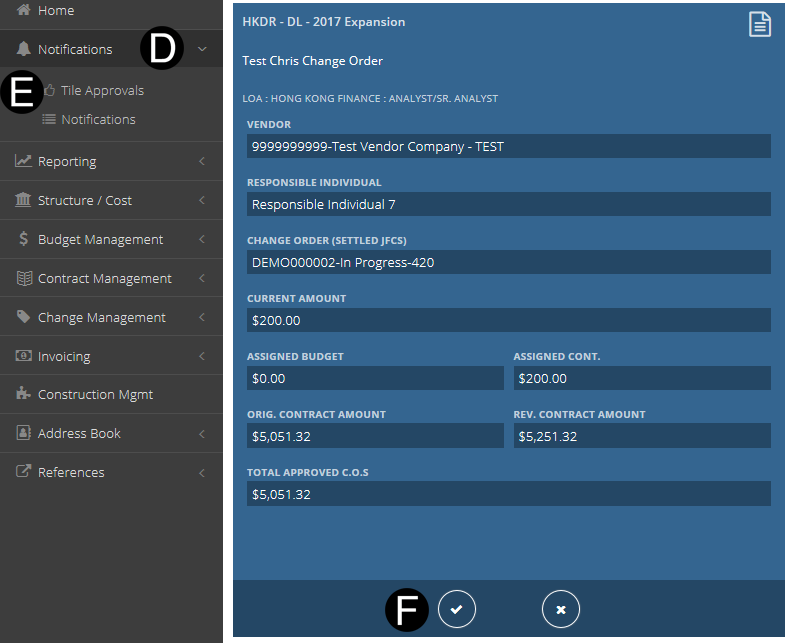Screen dimensions: 789x643
Task: Open the Structure / Cost menu
Action: pos(85,200)
